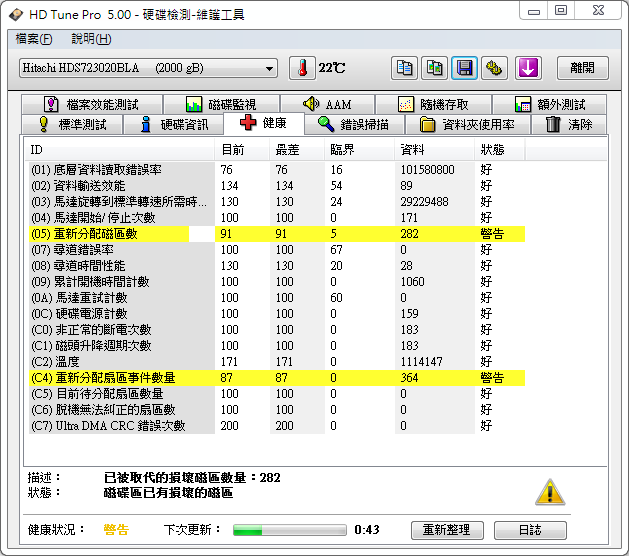
Task: Select row (C6) 脫機無法糾正的扇區數
Action: [x=277, y=410]
